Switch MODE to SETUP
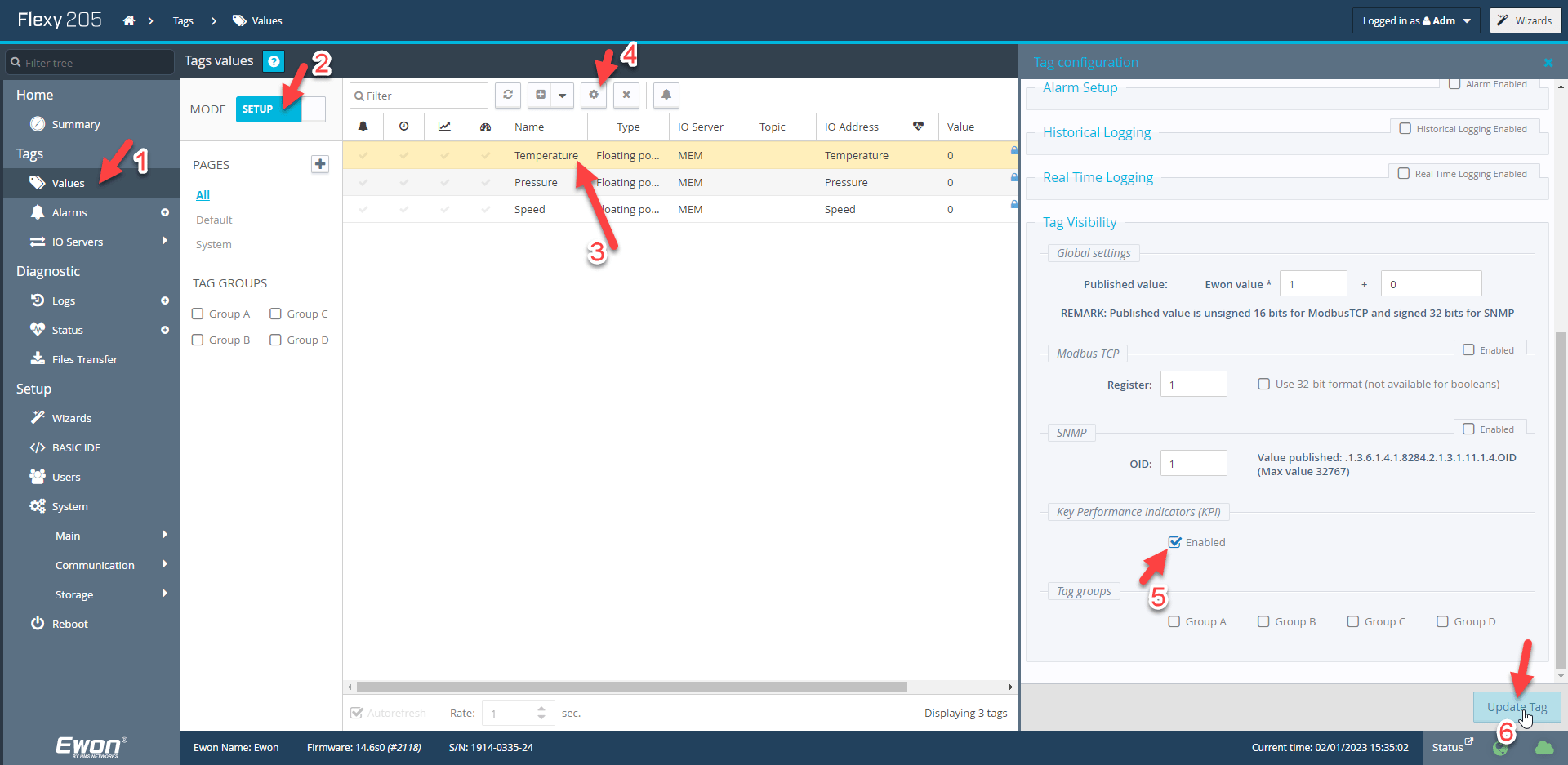Screen dimensions: 1568x765 click(x=258, y=108)
